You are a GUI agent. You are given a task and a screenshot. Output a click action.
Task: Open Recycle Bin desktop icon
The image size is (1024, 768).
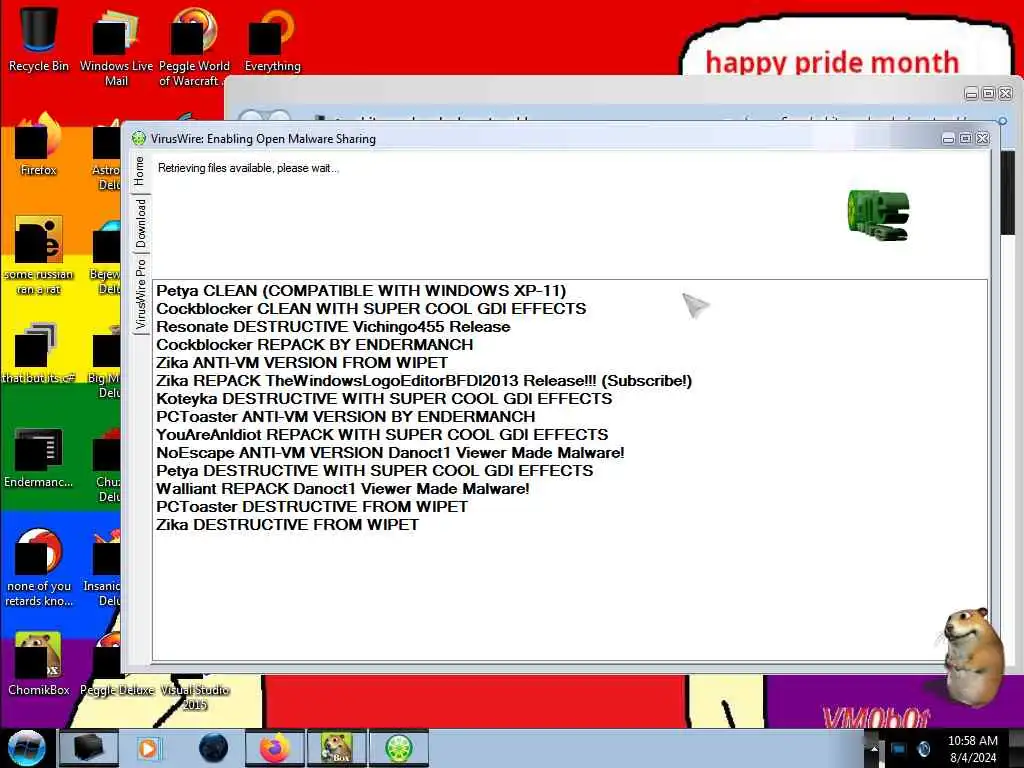39,38
